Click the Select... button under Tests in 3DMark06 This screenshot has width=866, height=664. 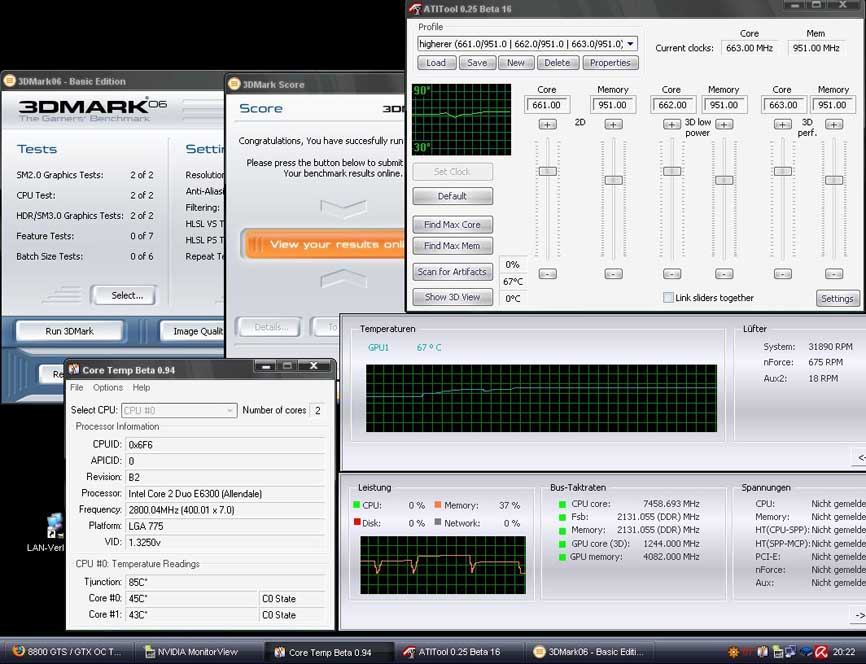[x=124, y=296]
